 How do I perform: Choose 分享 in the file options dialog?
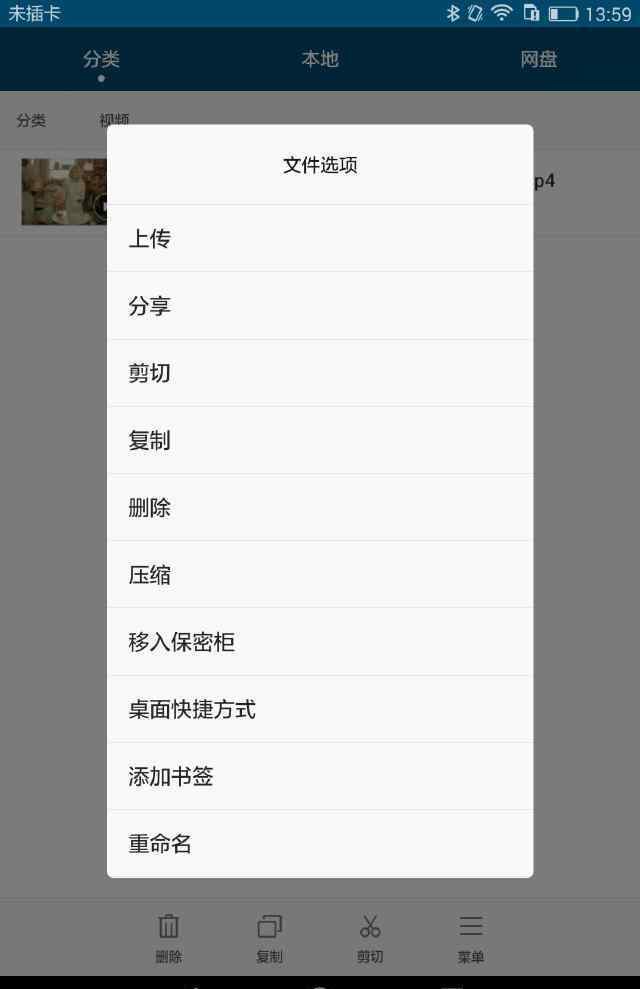(x=320, y=306)
